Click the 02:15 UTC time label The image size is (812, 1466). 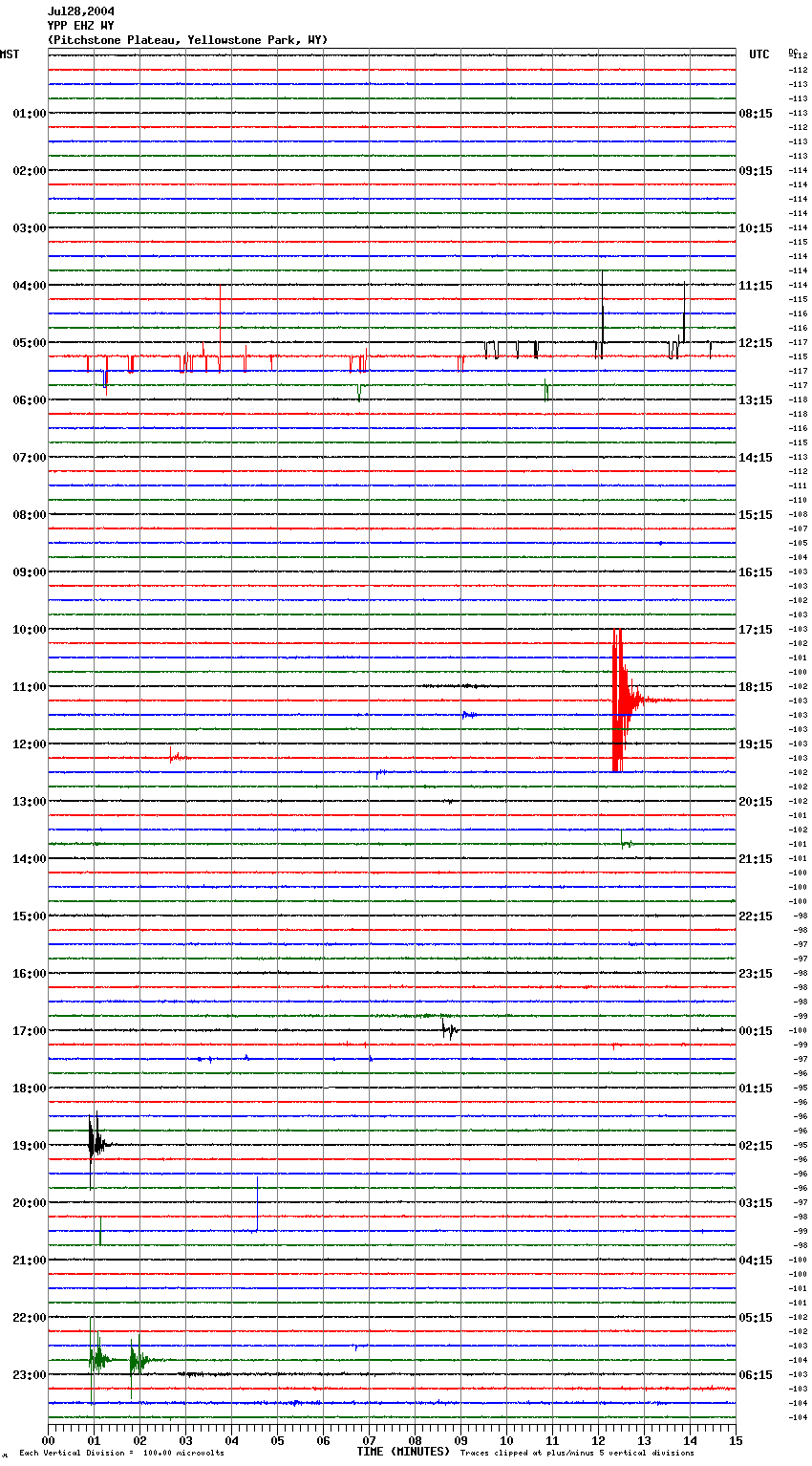point(756,1146)
